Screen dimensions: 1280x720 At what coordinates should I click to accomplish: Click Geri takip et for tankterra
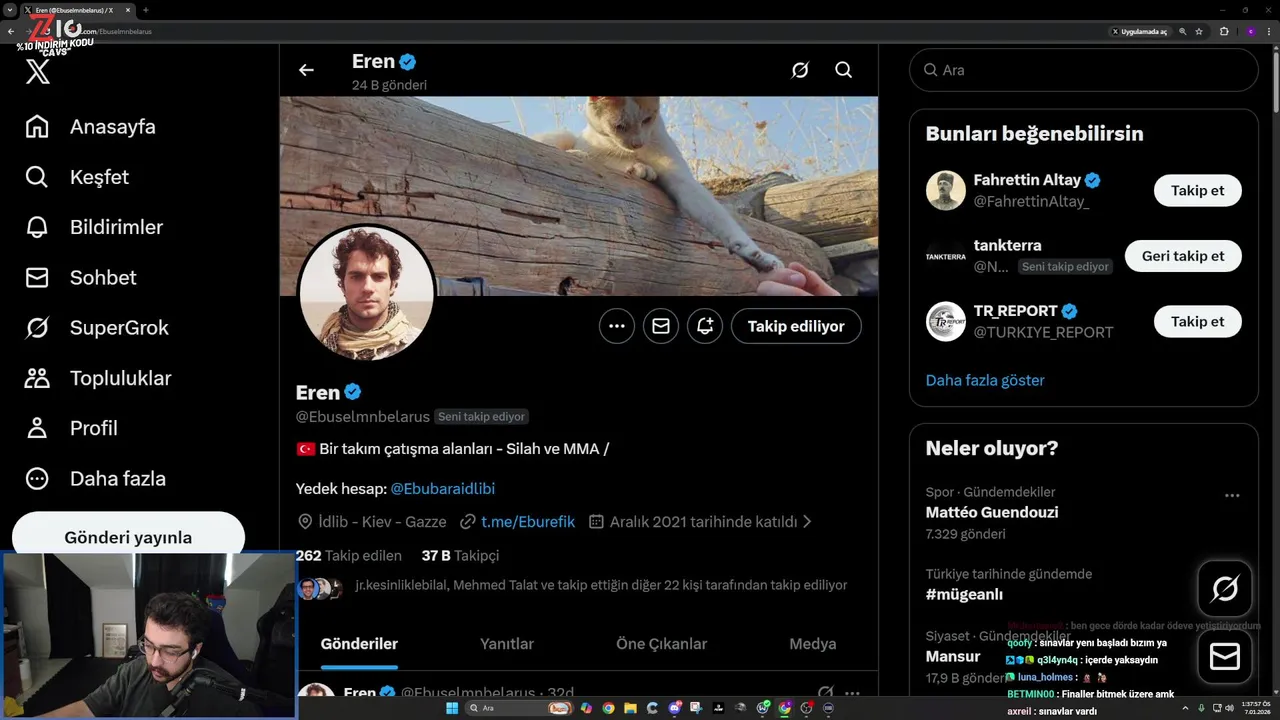pyautogui.click(x=1183, y=256)
